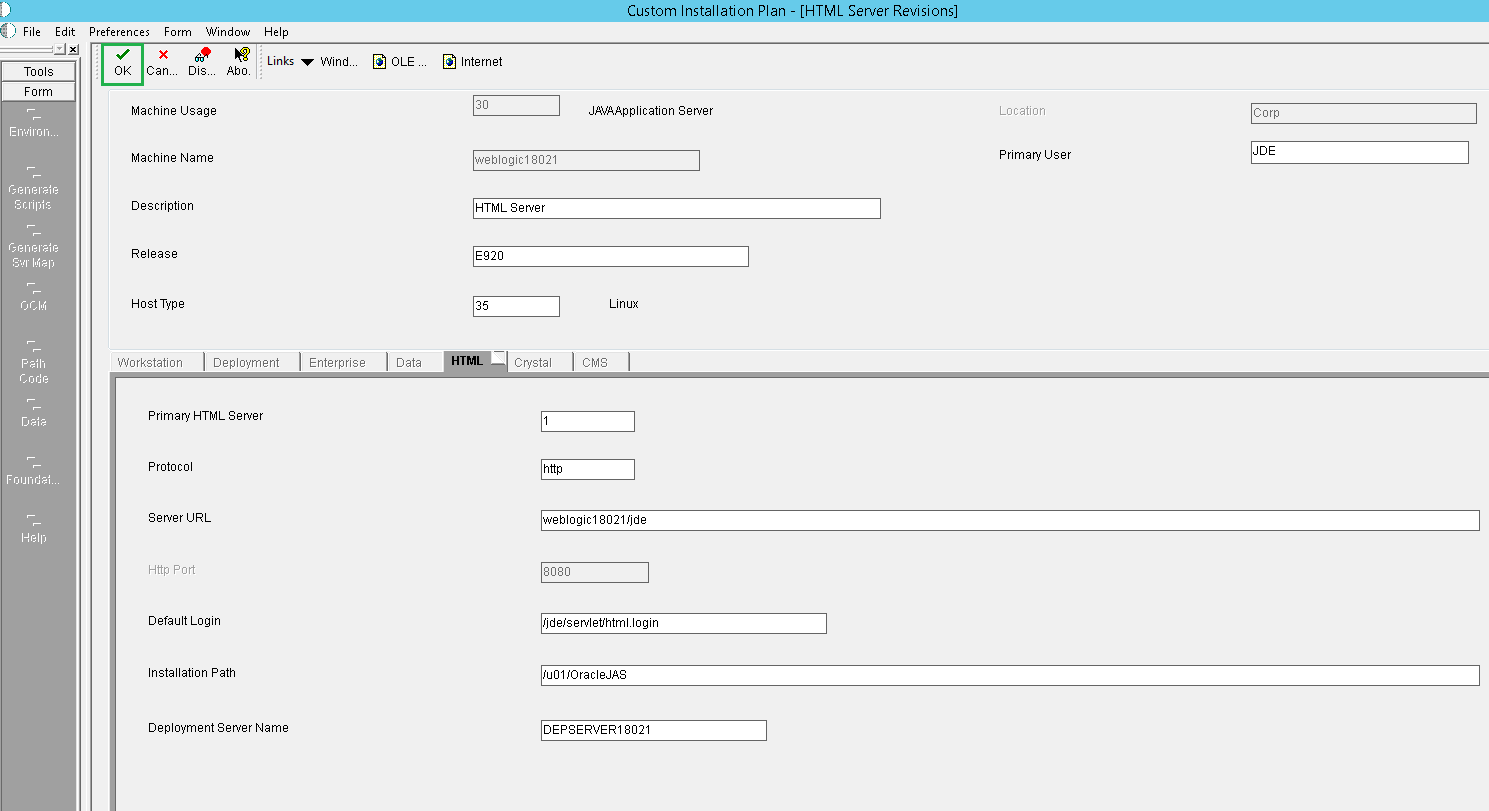
Task: Expand the Wind... toolbar menu
Action: pyautogui.click(x=339, y=61)
